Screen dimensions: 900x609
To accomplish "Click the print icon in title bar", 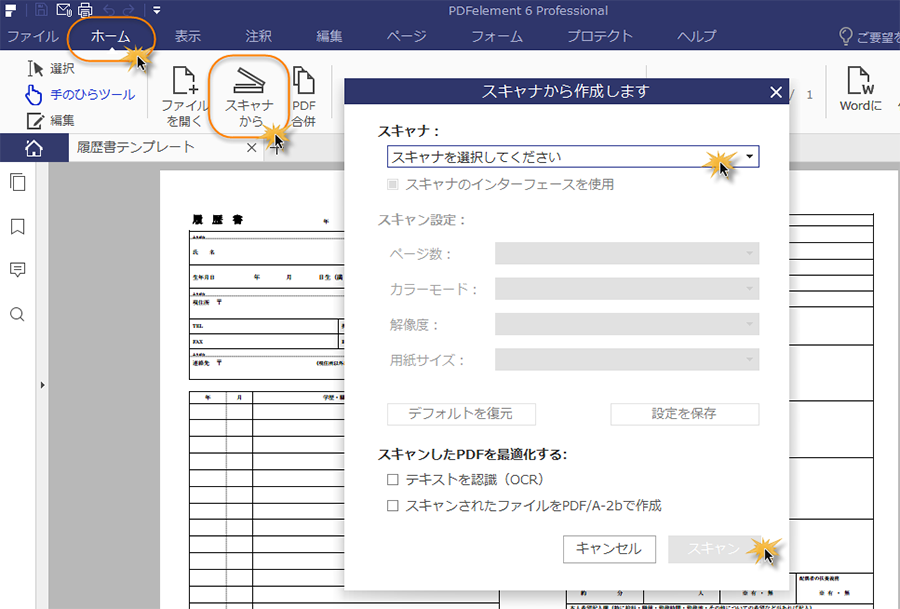I will [85, 10].
